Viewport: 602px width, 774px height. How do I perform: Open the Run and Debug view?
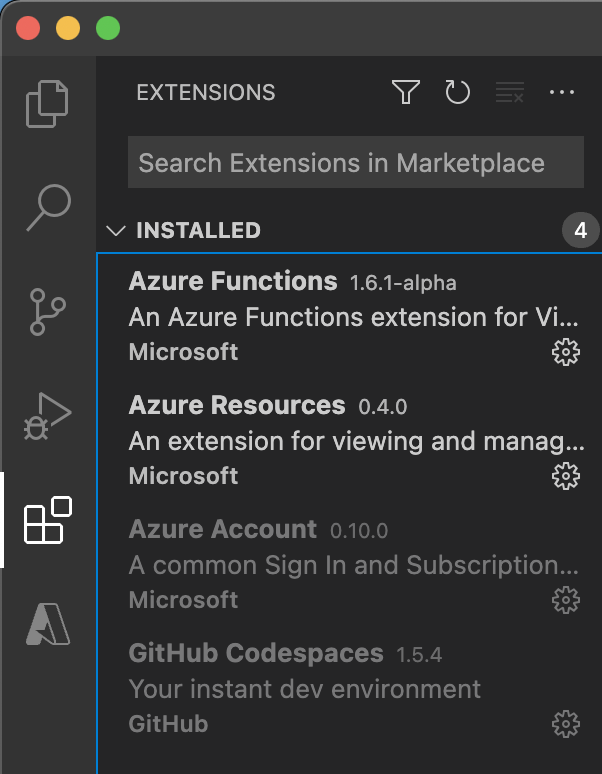click(x=48, y=415)
